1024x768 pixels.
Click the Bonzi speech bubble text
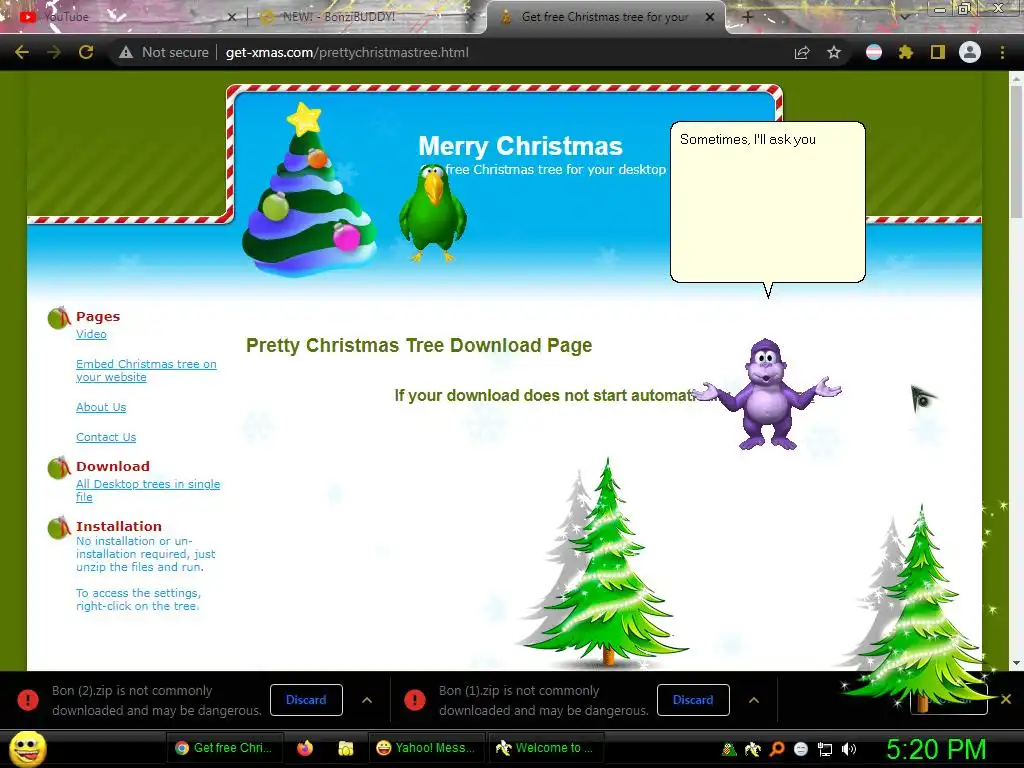coord(748,139)
